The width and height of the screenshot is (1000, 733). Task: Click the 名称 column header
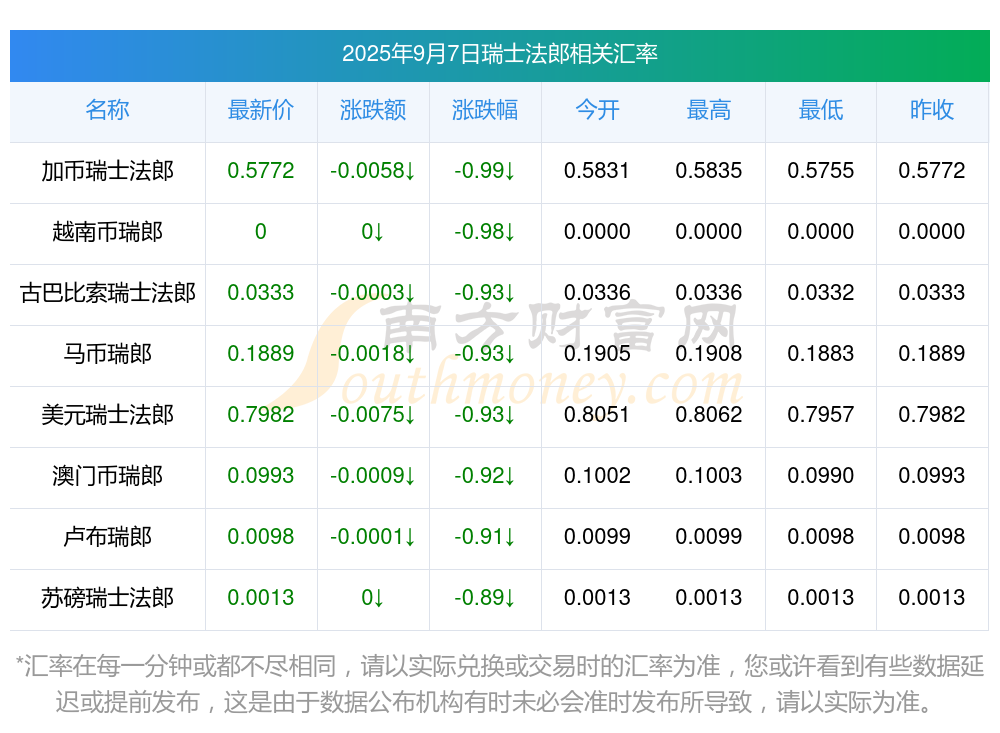coord(107,111)
